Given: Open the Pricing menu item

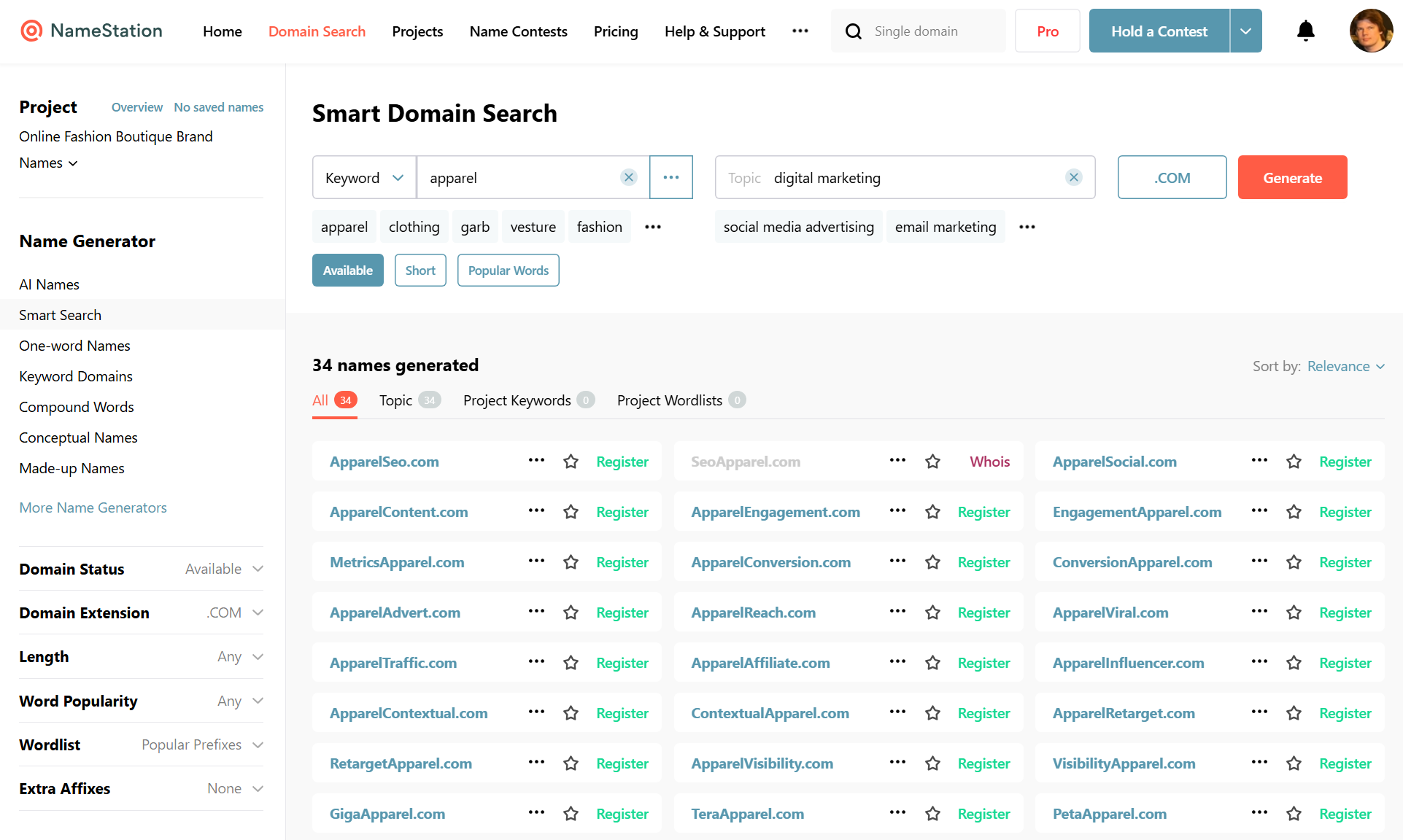Looking at the screenshot, I should click(x=615, y=31).
